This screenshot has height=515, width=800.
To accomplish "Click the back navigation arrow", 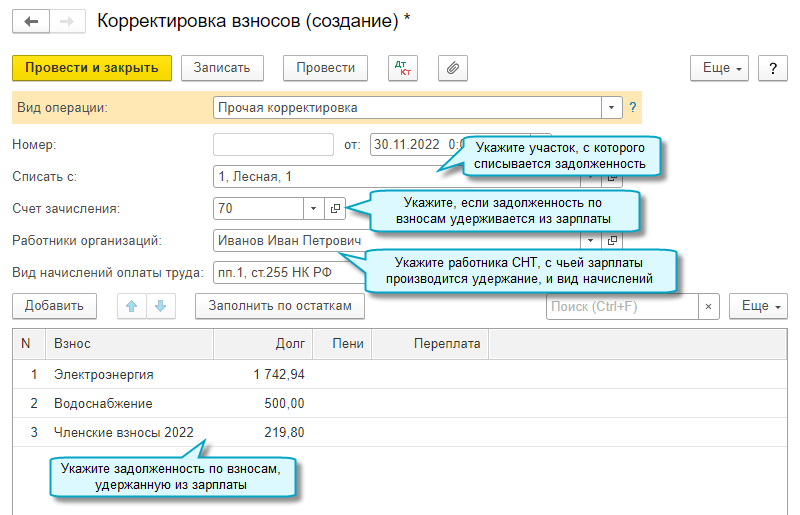I will [30, 20].
